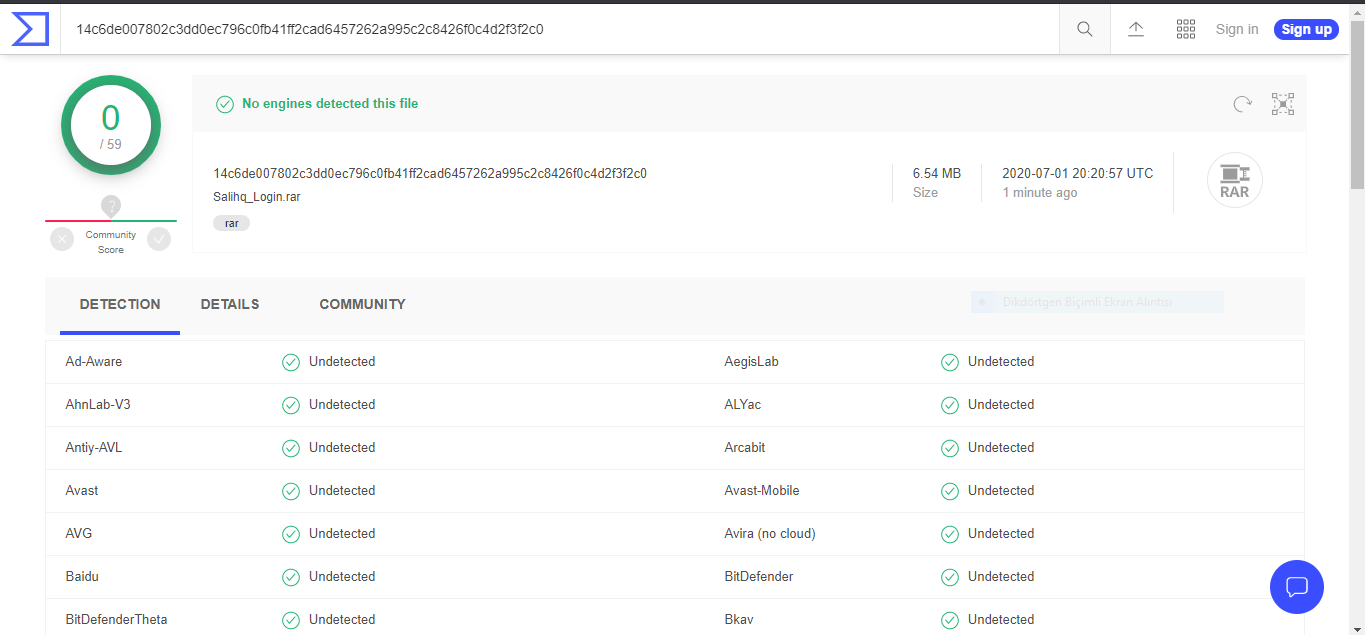Click Undetected result for Avira (no cloud)
Screen dimensions: 1365x635
point(1001,533)
